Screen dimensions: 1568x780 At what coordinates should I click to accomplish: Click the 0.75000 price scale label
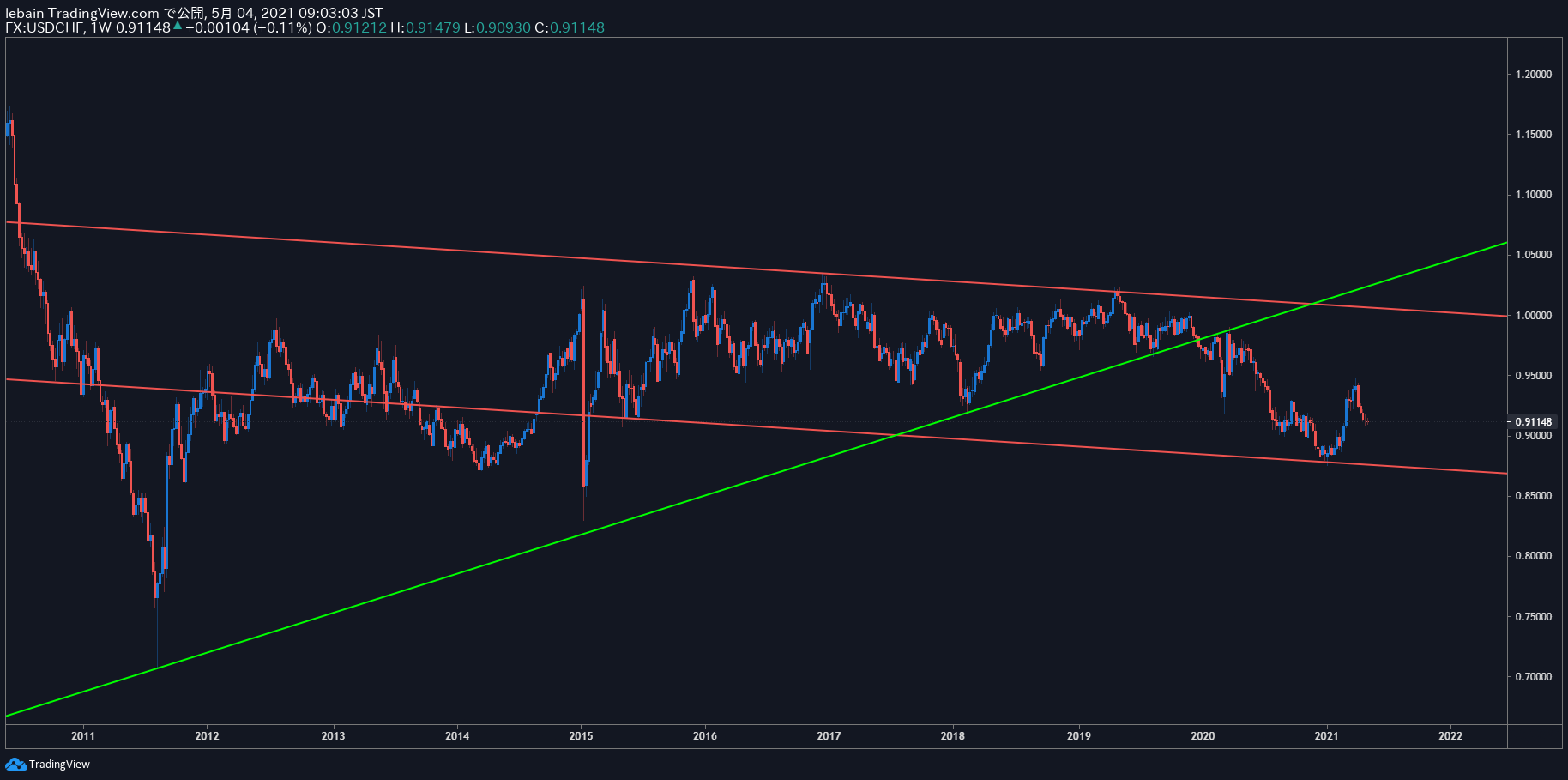click(1534, 617)
